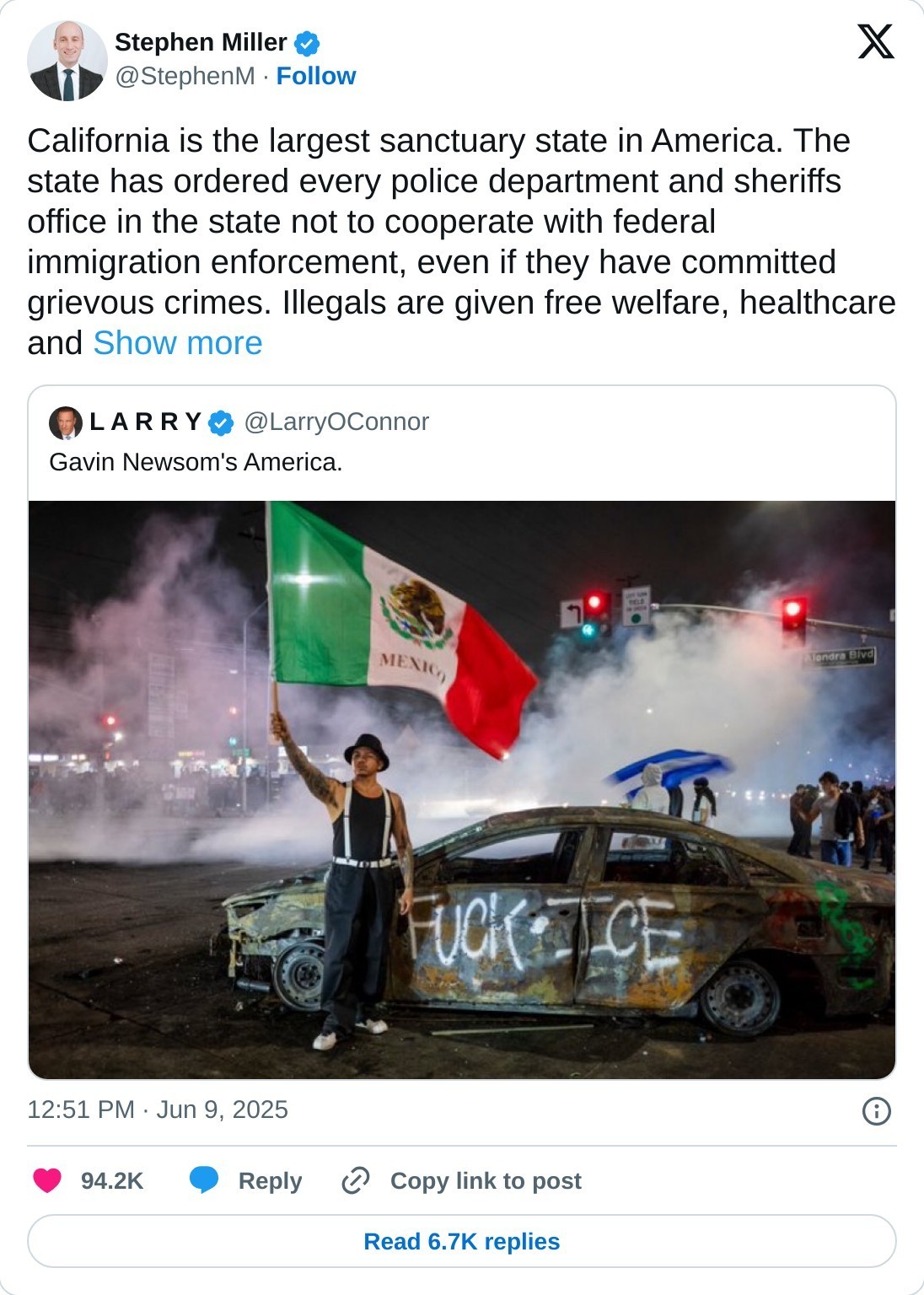The height and width of the screenshot is (1295, 924).
Task: Click the Stephen Miller display name
Action: tap(201, 42)
